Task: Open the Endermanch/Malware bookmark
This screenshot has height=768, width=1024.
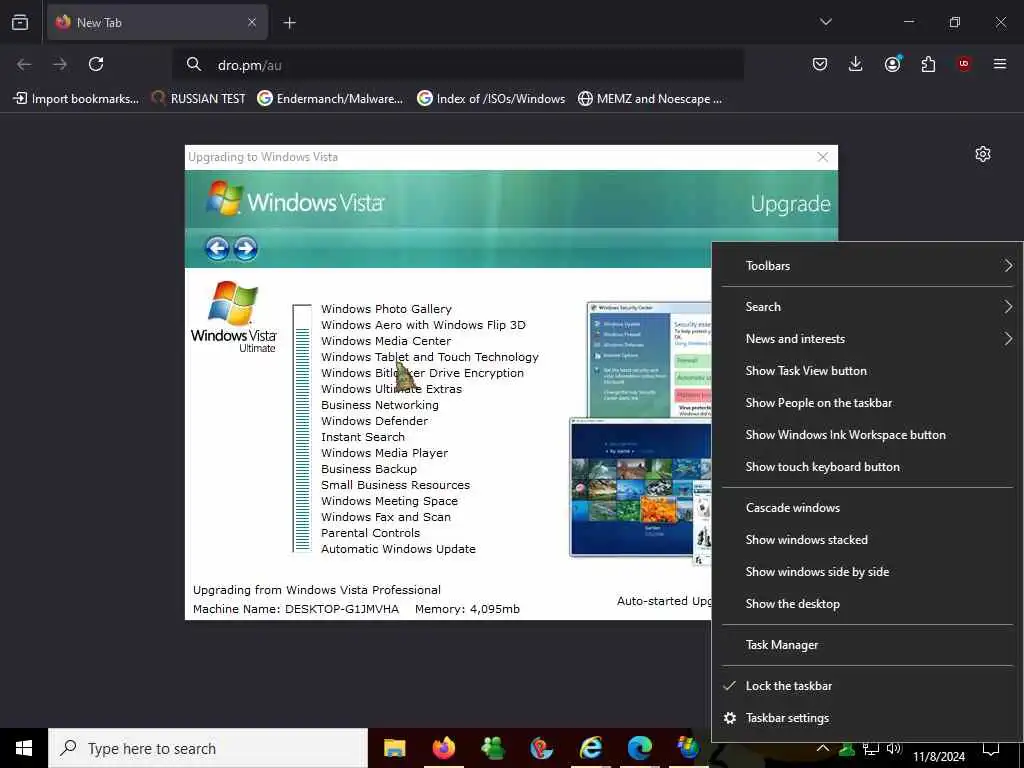Action: tap(330, 99)
